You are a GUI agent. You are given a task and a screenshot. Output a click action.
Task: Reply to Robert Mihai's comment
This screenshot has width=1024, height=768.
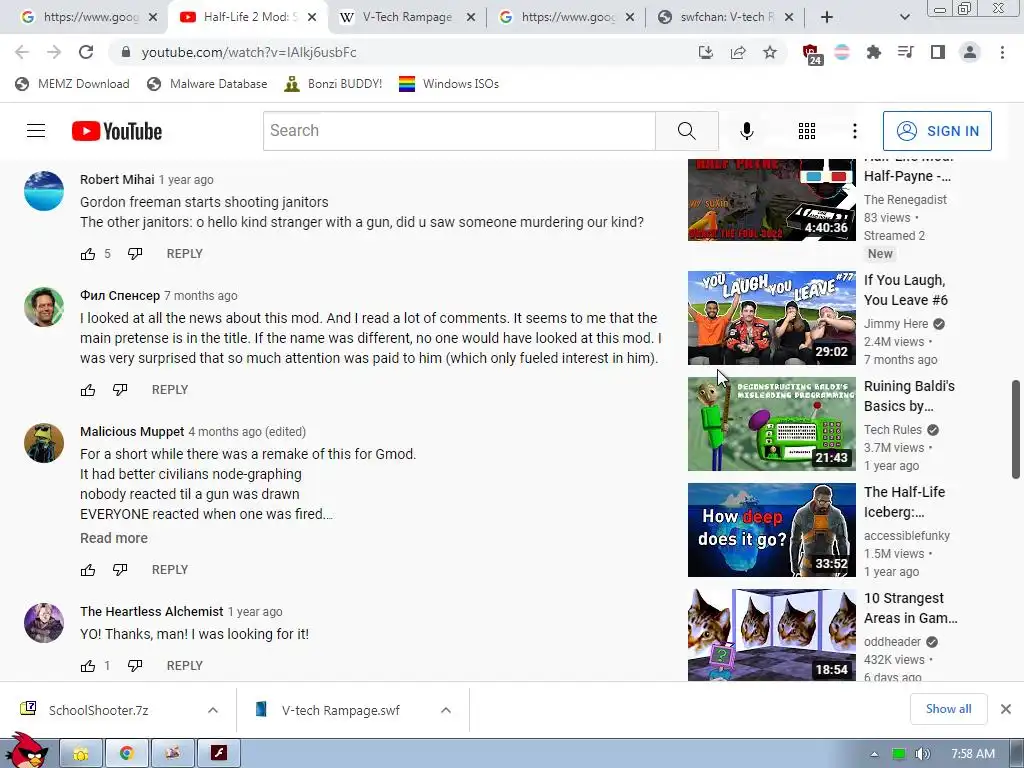(184, 254)
